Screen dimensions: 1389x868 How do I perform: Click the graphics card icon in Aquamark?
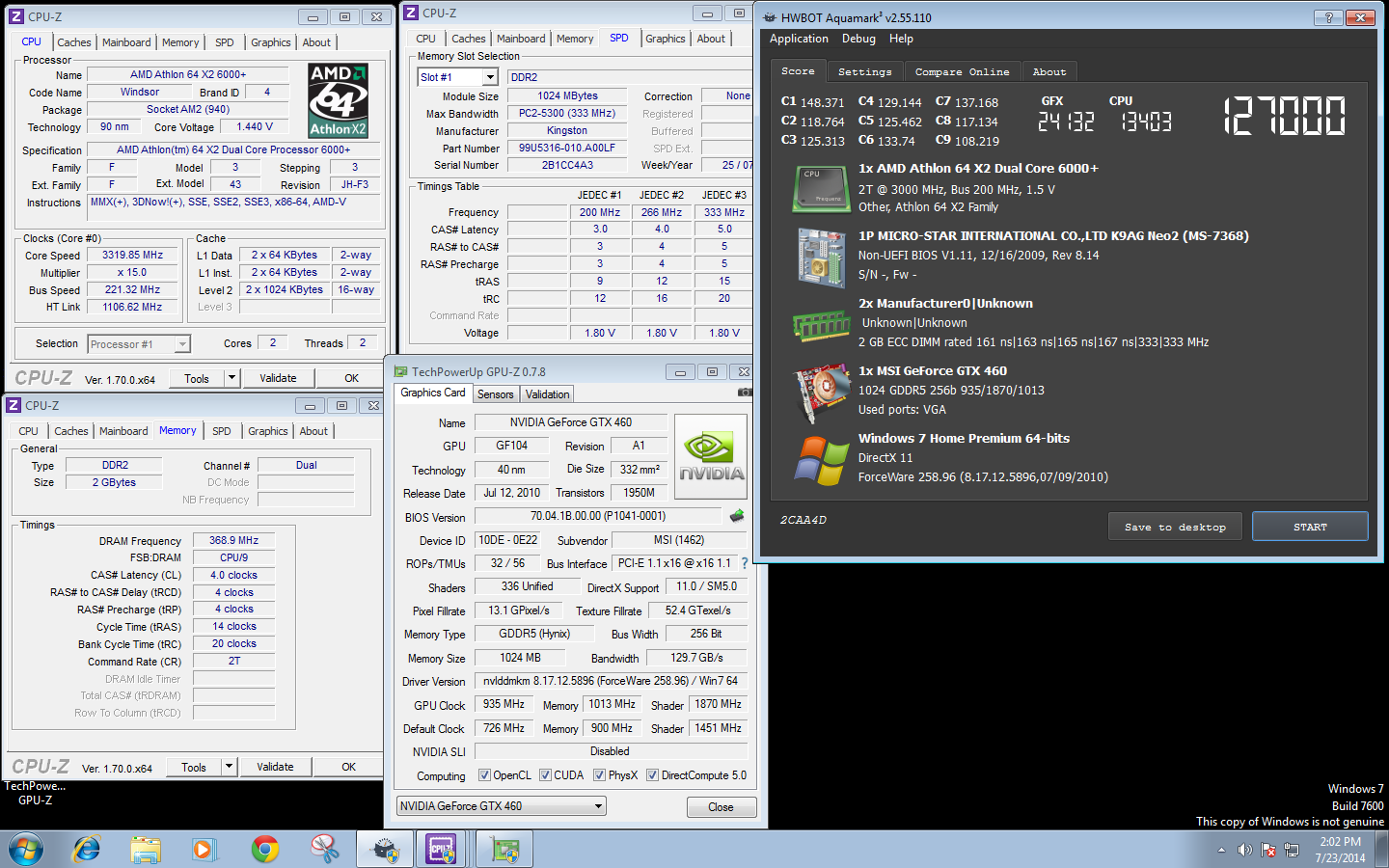(x=821, y=393)
